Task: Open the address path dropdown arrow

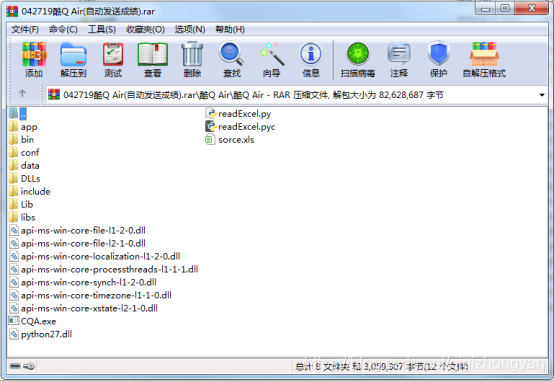Action: 542,95
